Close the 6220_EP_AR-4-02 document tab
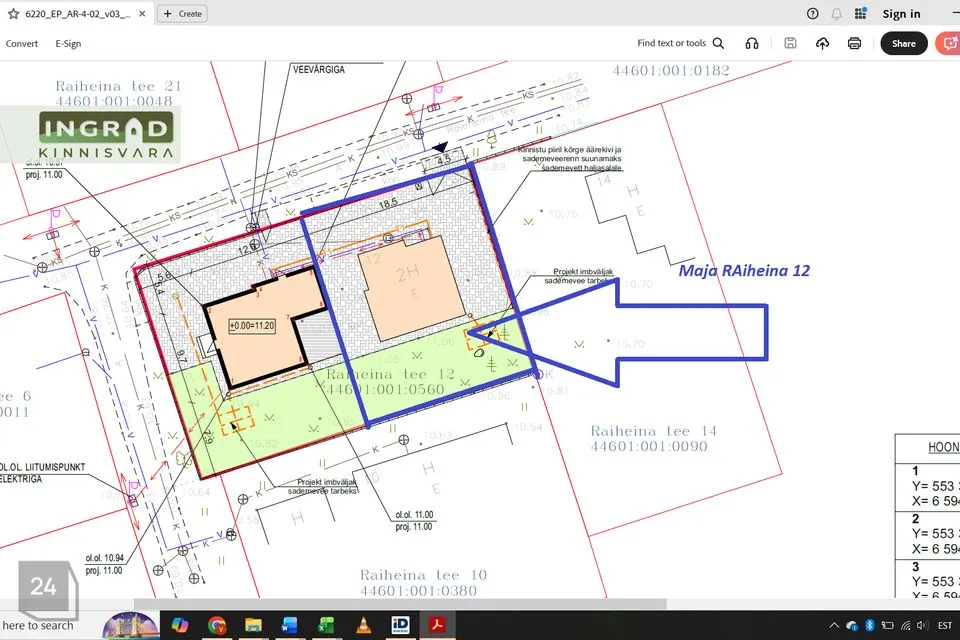 click(x=141, y=14)
